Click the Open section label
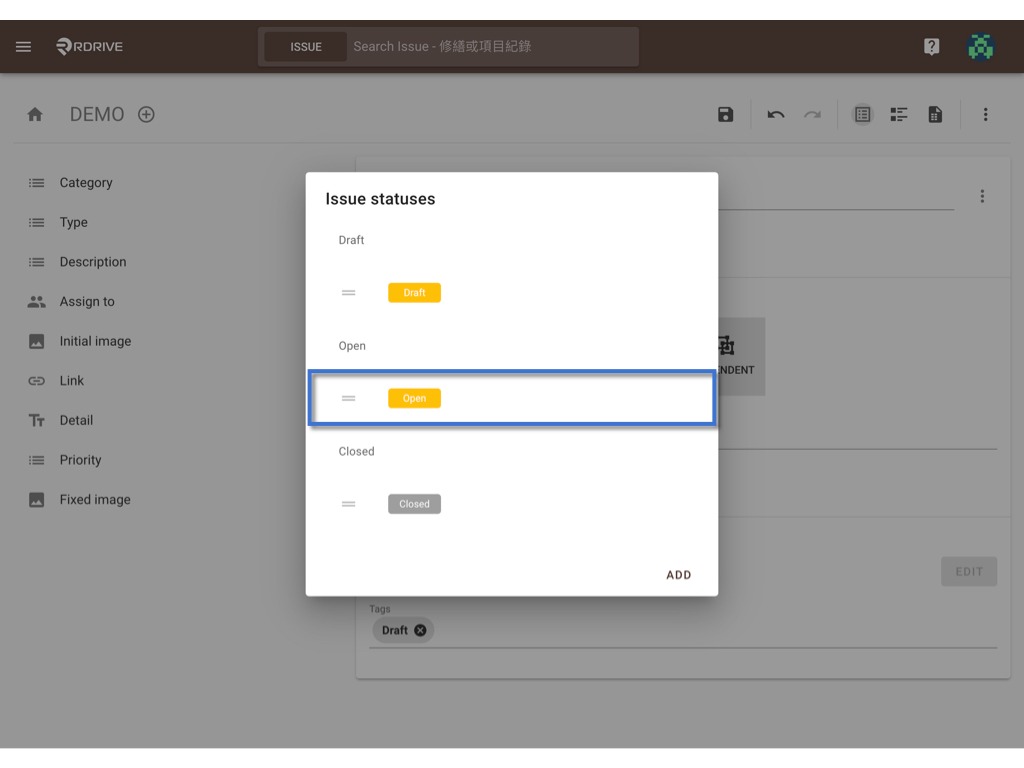Screen dimensions: 1024x768 352,346
